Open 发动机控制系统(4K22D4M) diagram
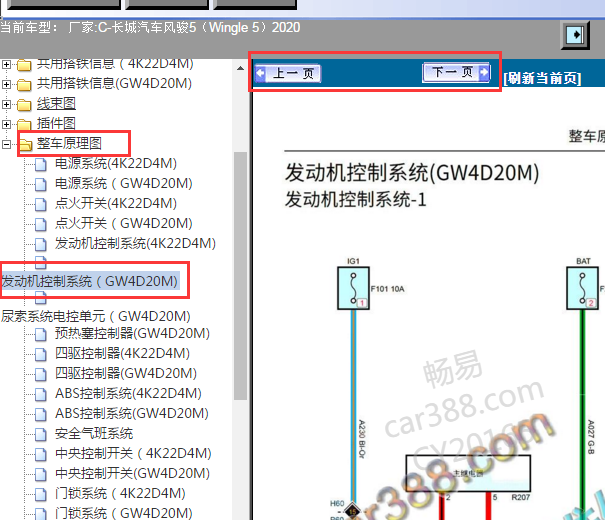The image size is (605, 520). point(135,244)
